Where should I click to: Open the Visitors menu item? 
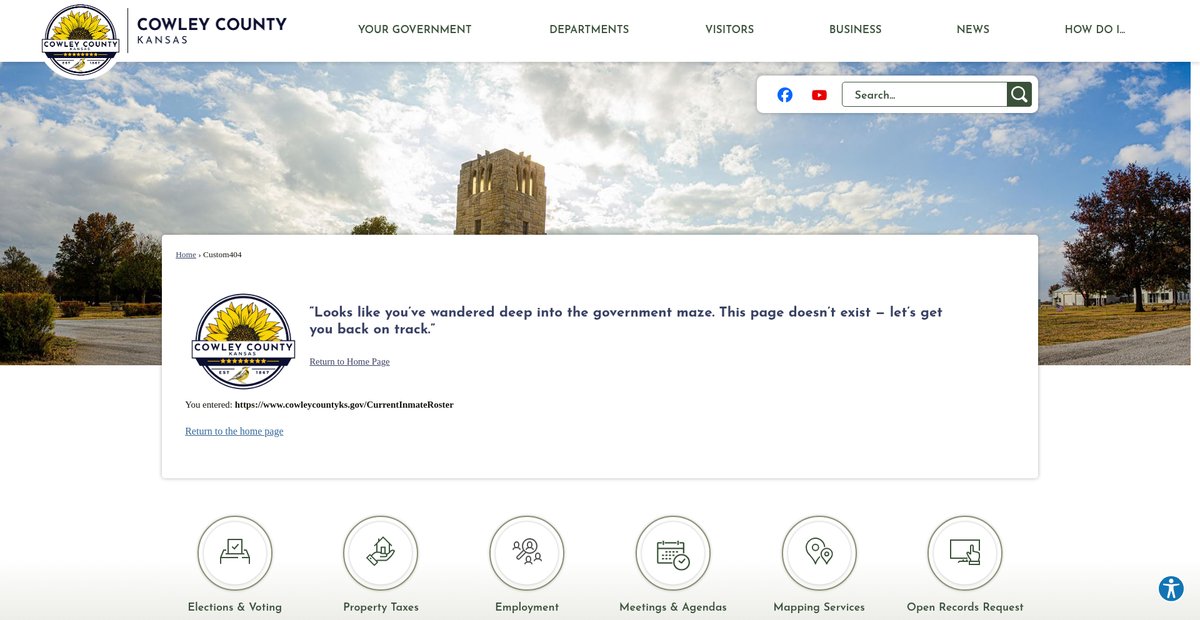(x=729, y=30)
